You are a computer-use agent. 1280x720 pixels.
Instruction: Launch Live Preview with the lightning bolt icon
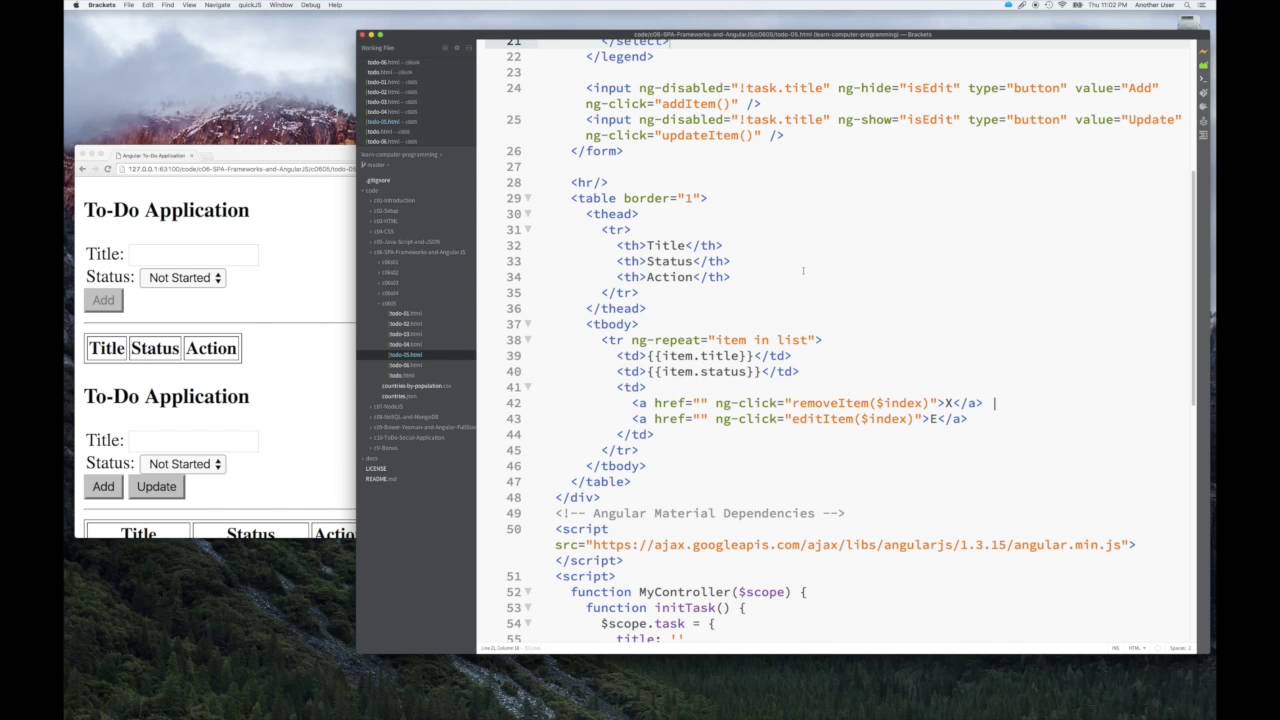pyautogui.click(x=1203, y=52)
